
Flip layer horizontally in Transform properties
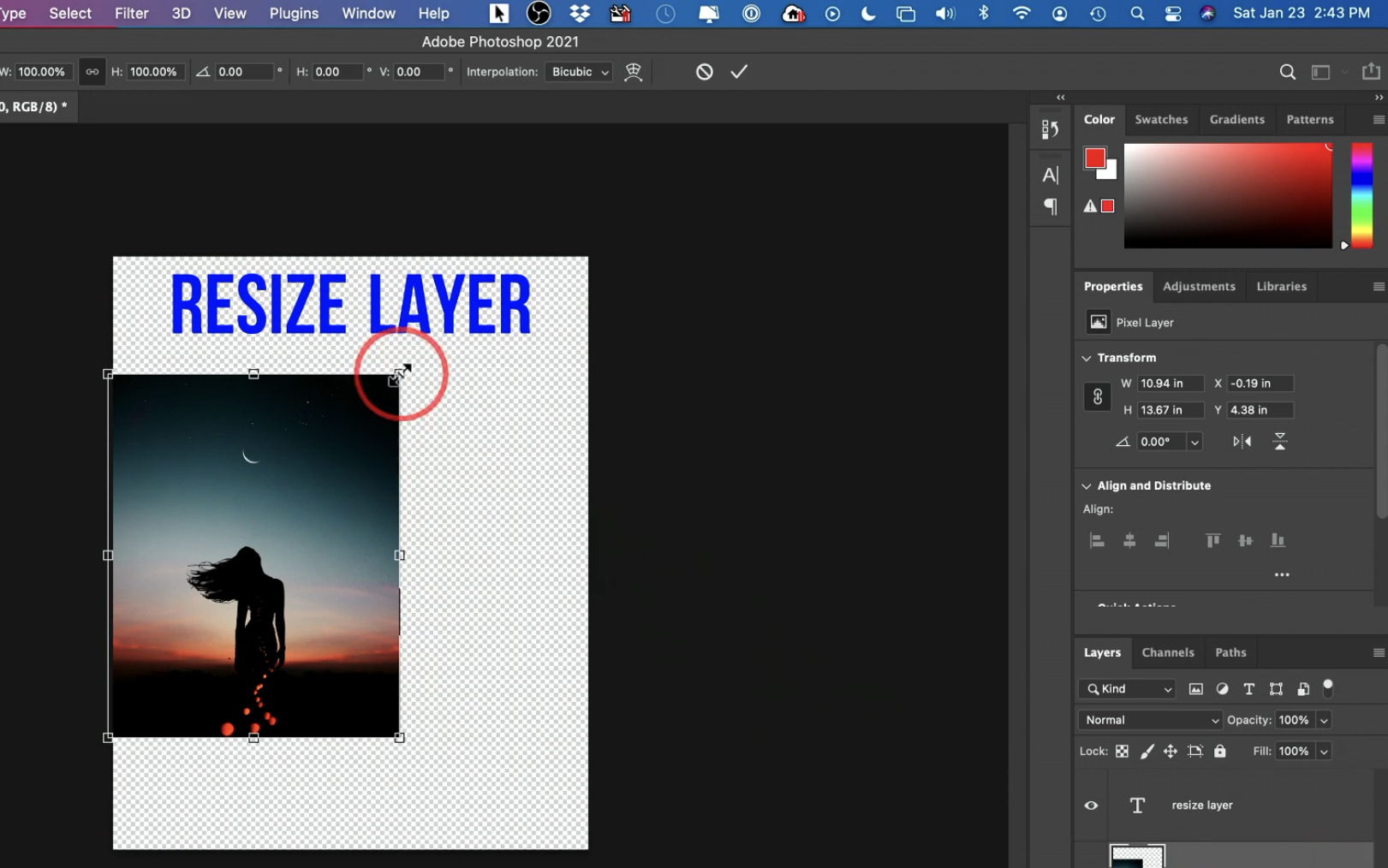[1242, 442]
